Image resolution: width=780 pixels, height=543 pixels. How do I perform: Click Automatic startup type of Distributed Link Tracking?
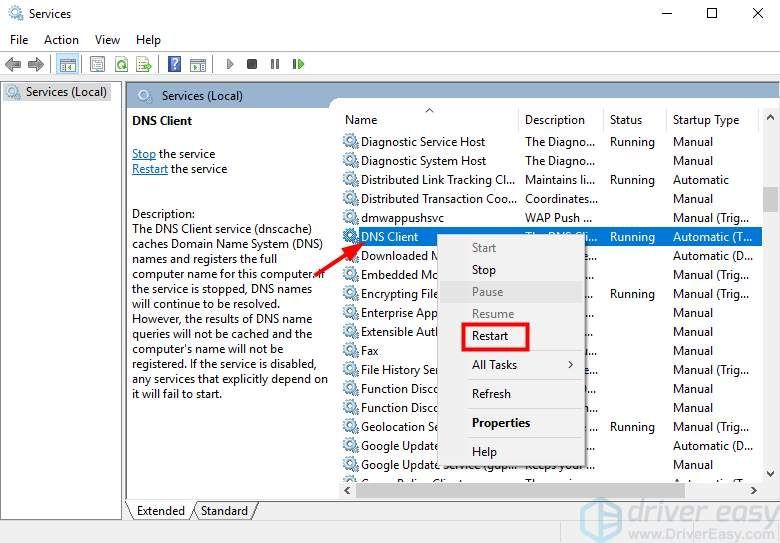pyautogui.click(x=700, y=180)
